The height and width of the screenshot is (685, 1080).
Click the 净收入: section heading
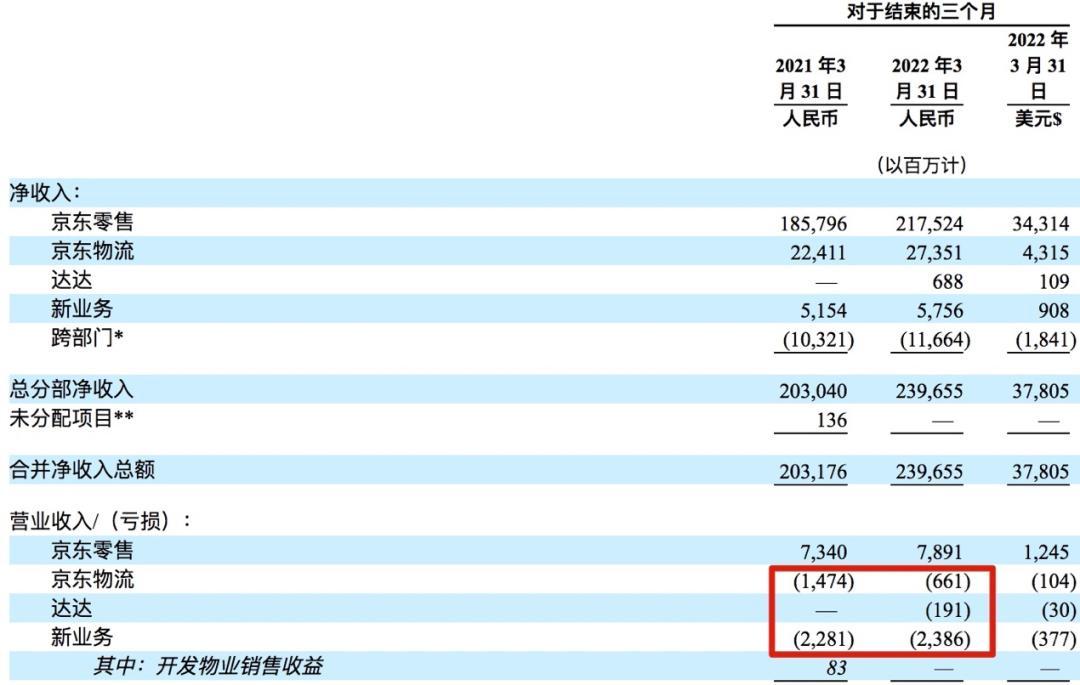coord(45,193)
